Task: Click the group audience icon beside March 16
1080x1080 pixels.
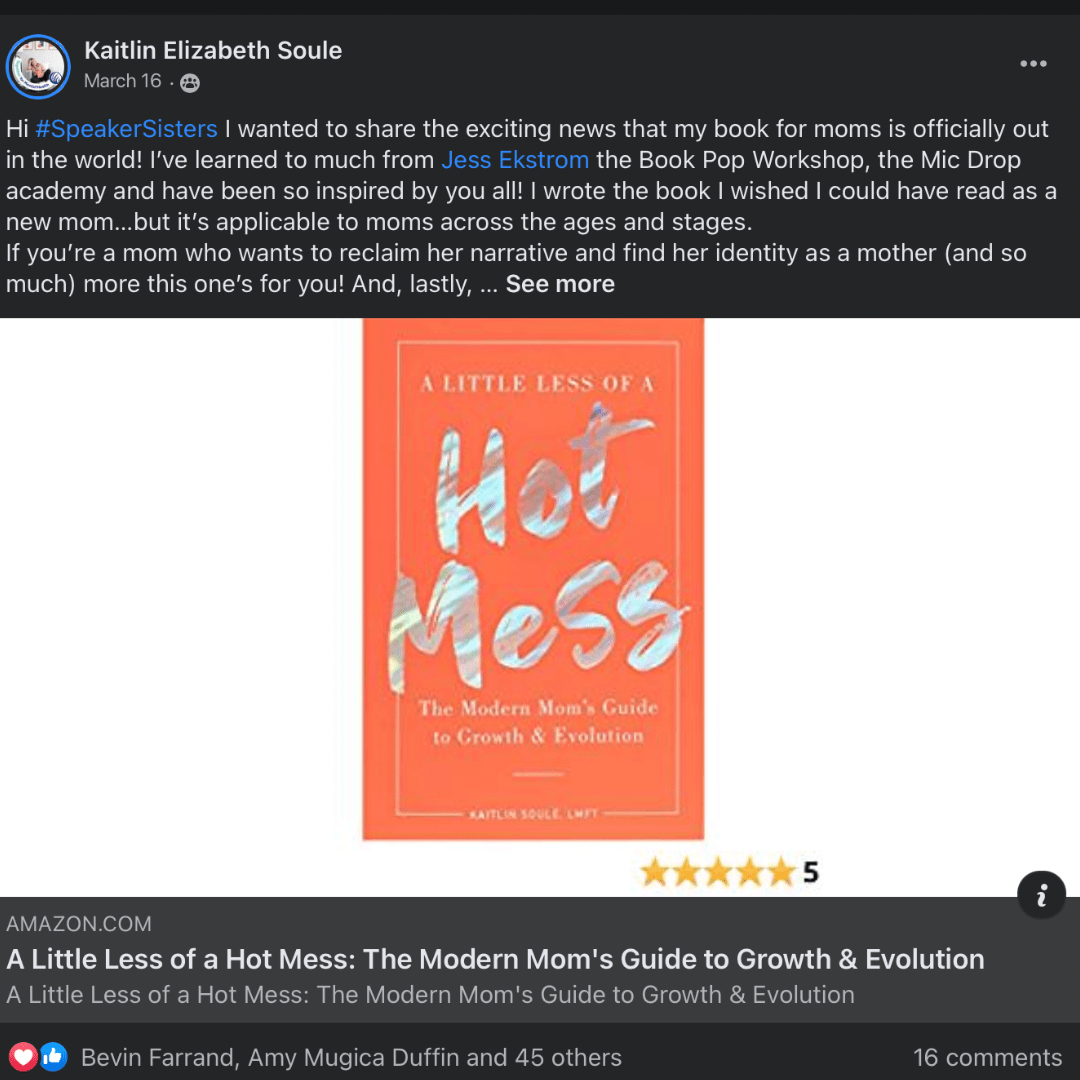Action: pyautogui.click(x=189, y=83)
